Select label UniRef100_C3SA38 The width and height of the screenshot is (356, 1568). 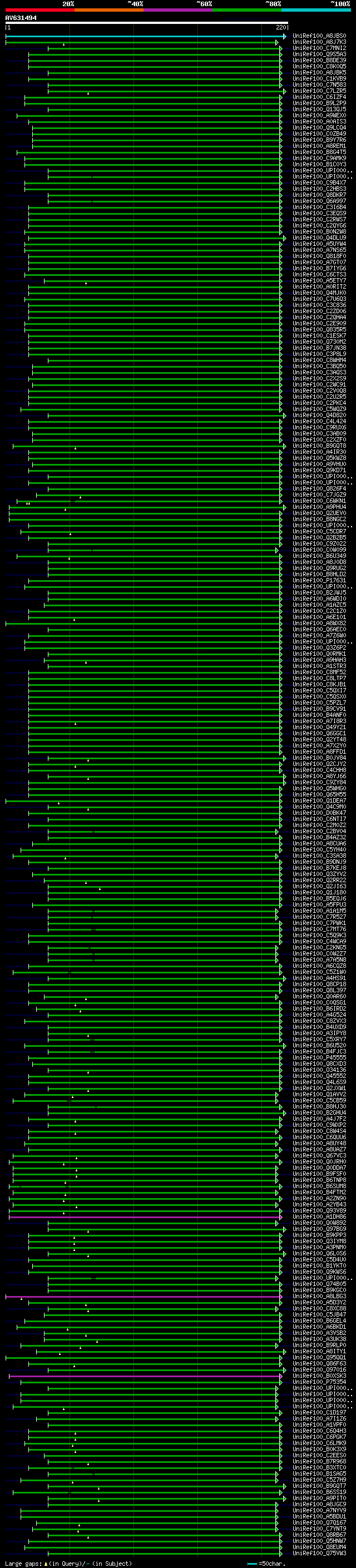pos(319,855)
